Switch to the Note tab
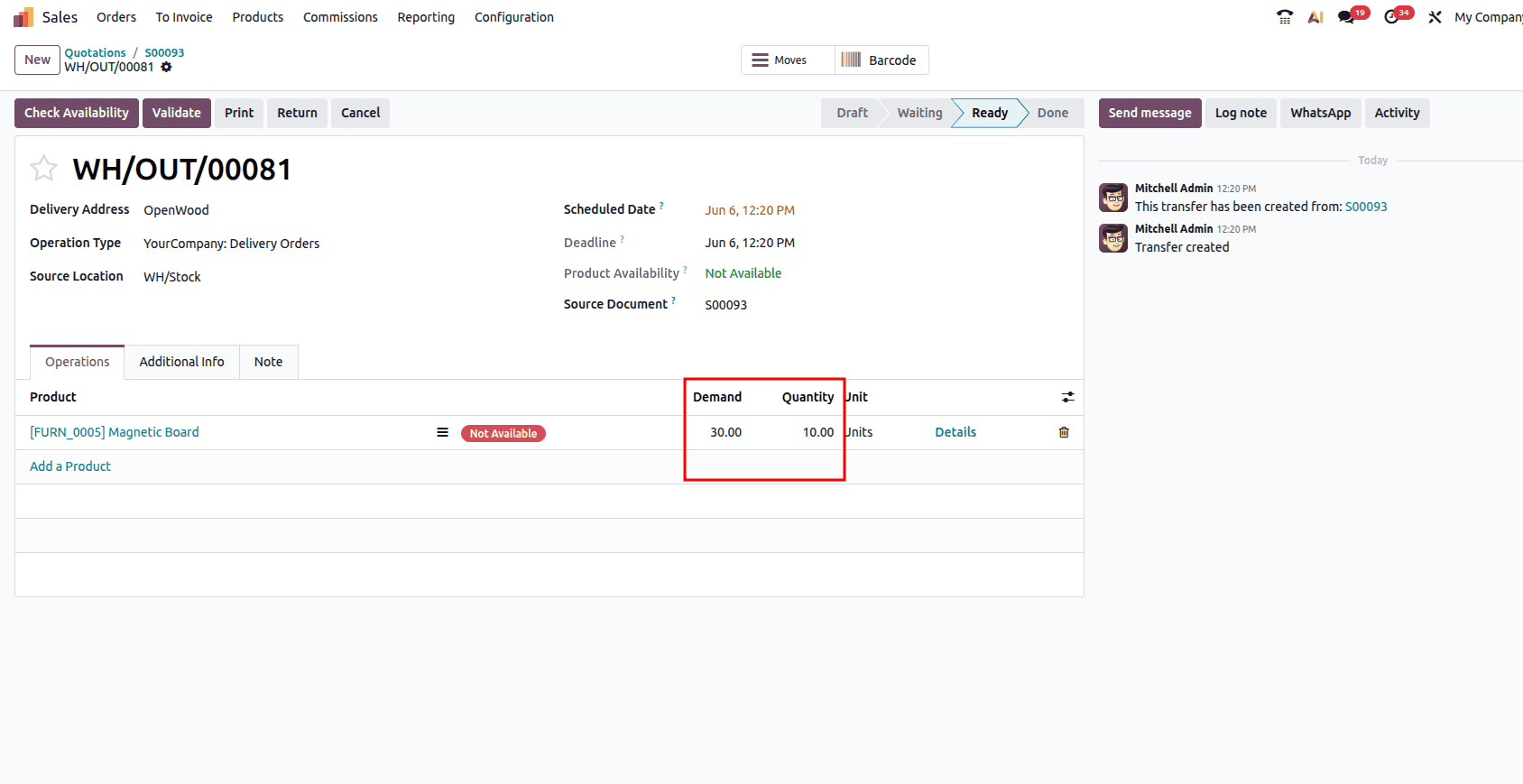1523x784 pixels. 268,362
